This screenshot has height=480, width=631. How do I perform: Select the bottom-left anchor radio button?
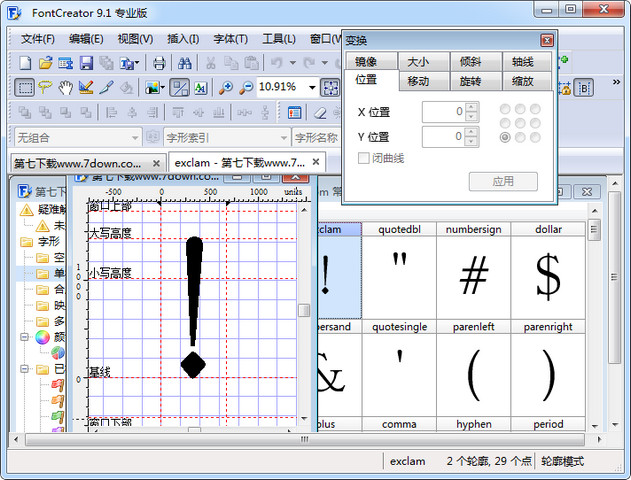pos(505,137)
